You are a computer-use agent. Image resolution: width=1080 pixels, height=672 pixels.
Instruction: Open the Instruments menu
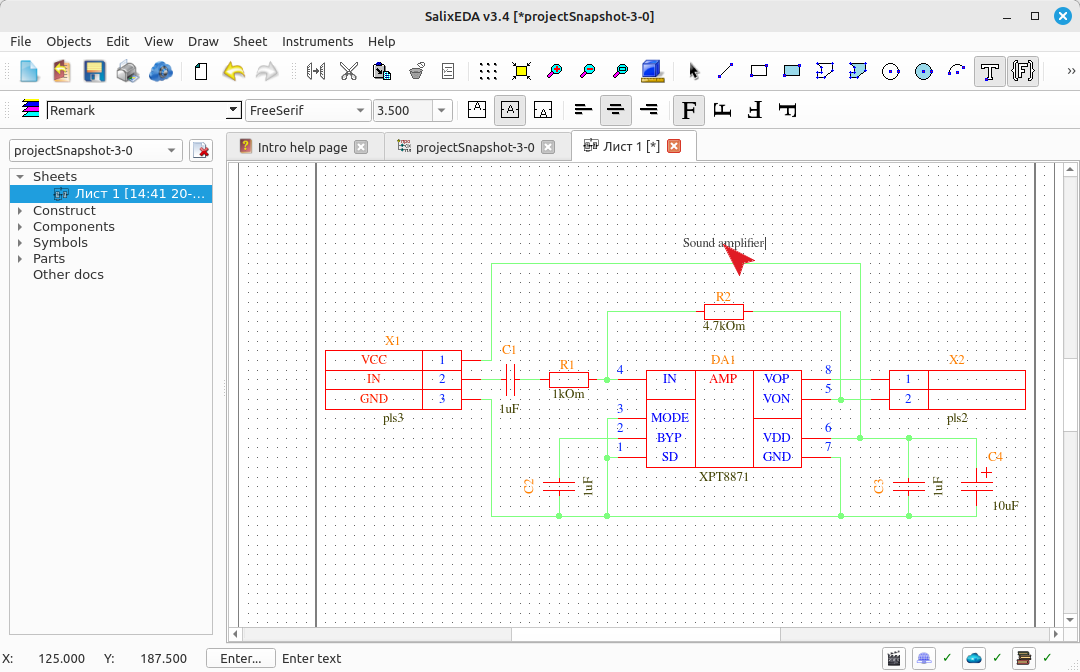click(318, 41)
